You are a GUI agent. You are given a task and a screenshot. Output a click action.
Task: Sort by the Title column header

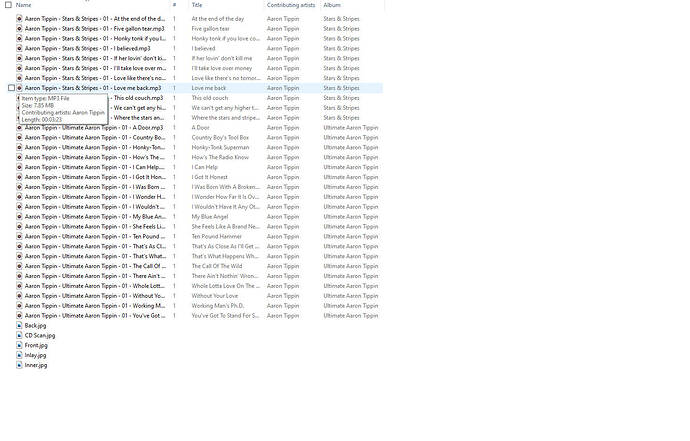197,5
